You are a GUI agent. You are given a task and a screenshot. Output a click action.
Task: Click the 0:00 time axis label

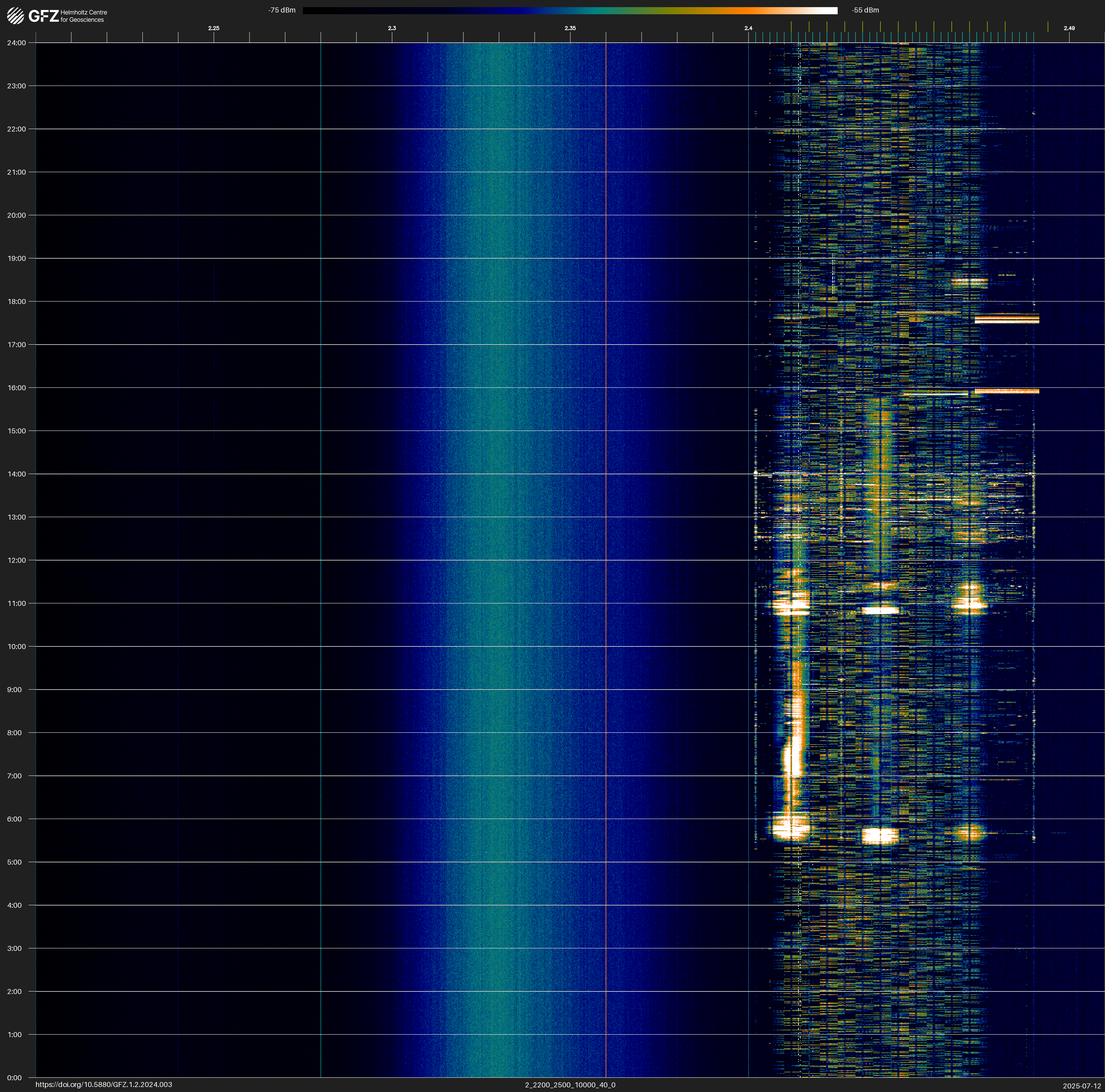point(14,1078)
